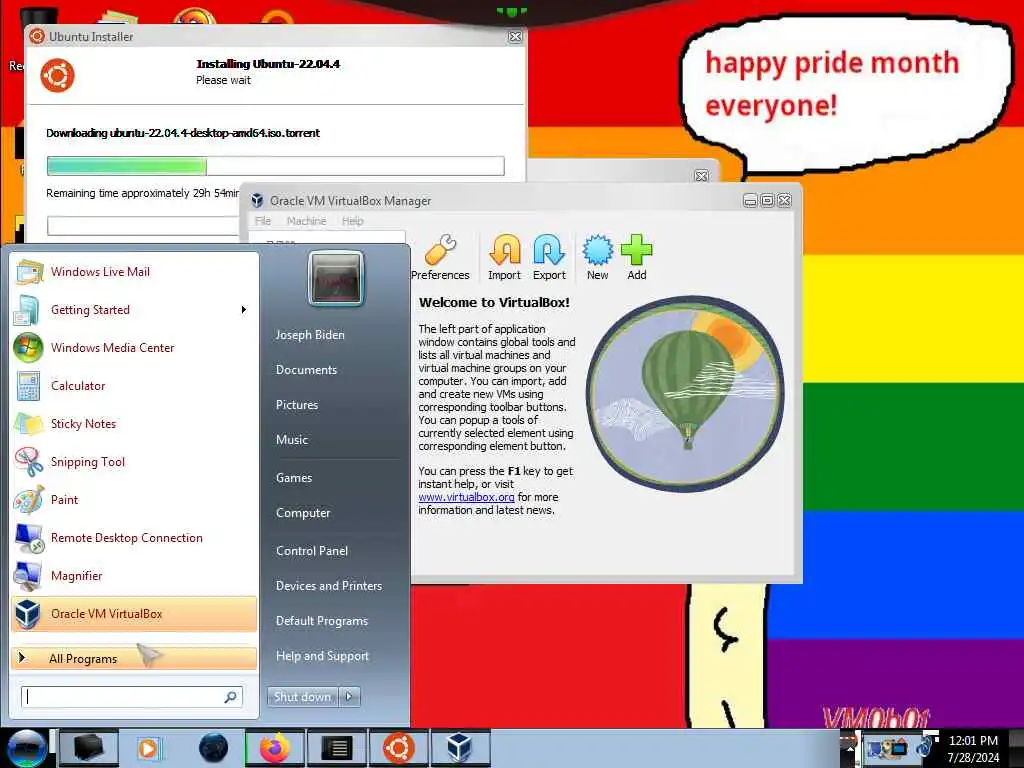
Task: Minimize the VirtualBox Manager window
Action: tap(750, 200)
